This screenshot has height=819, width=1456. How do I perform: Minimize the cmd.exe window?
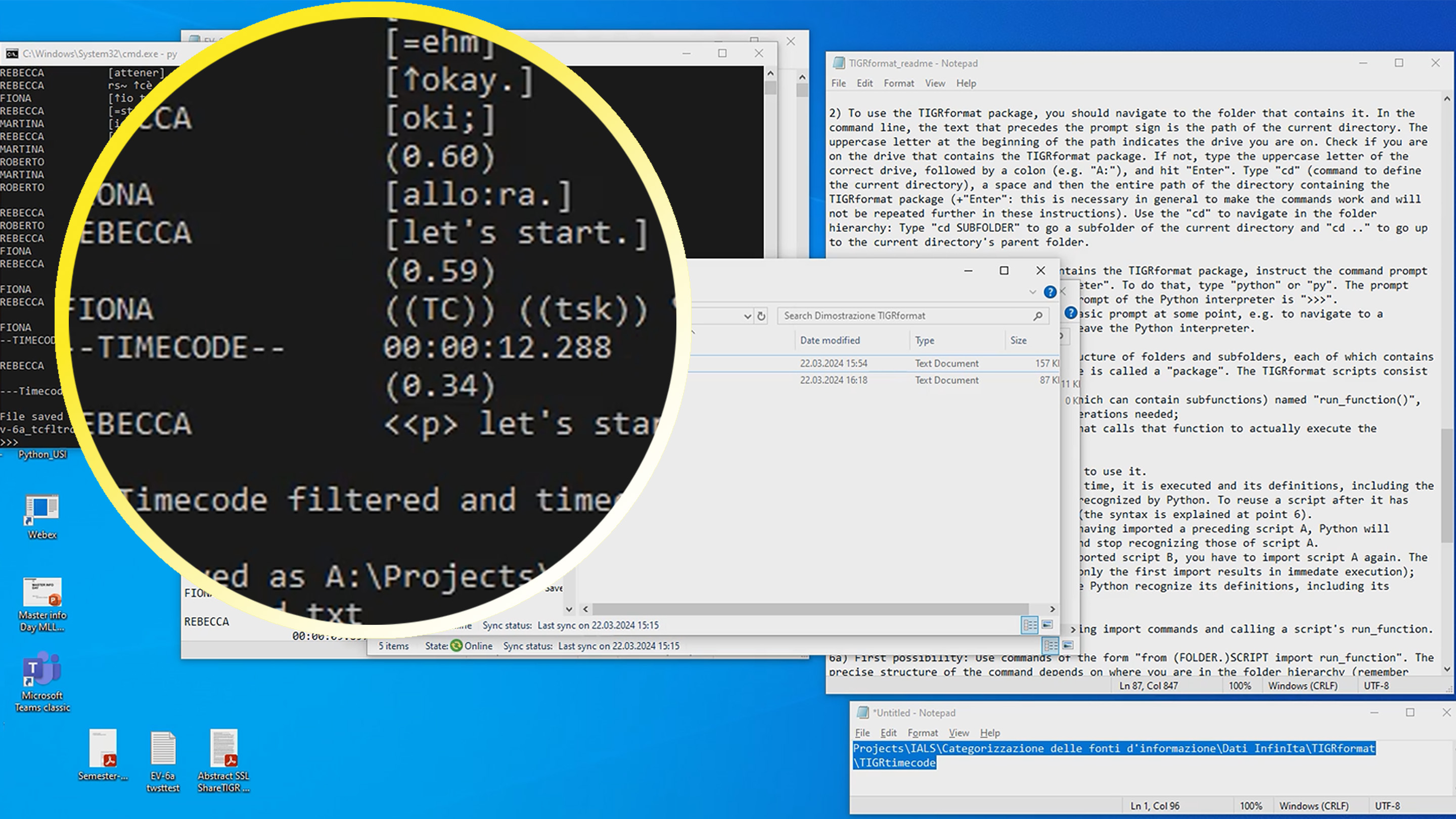[x=686, y=53]
